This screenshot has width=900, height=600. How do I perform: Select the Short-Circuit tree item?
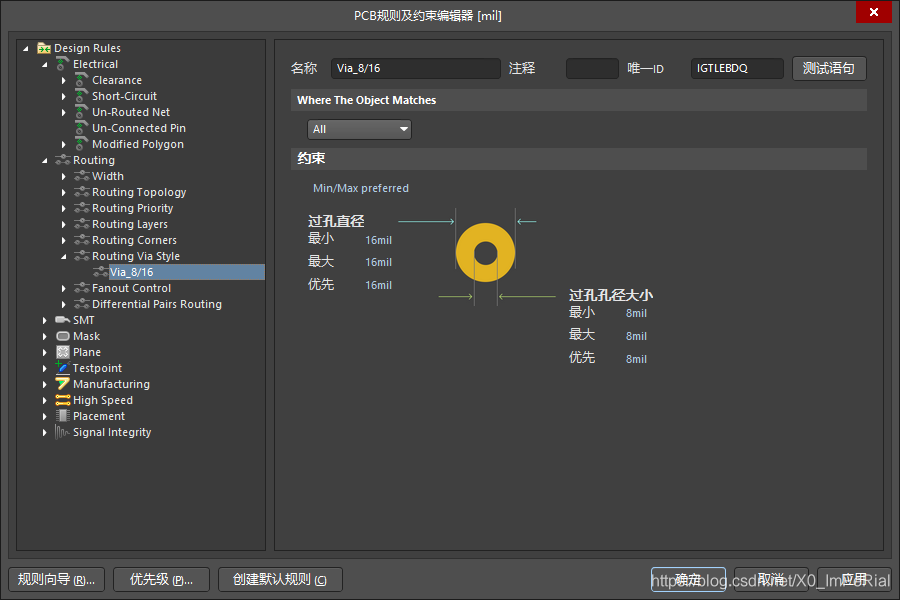[x=124, y=96]
